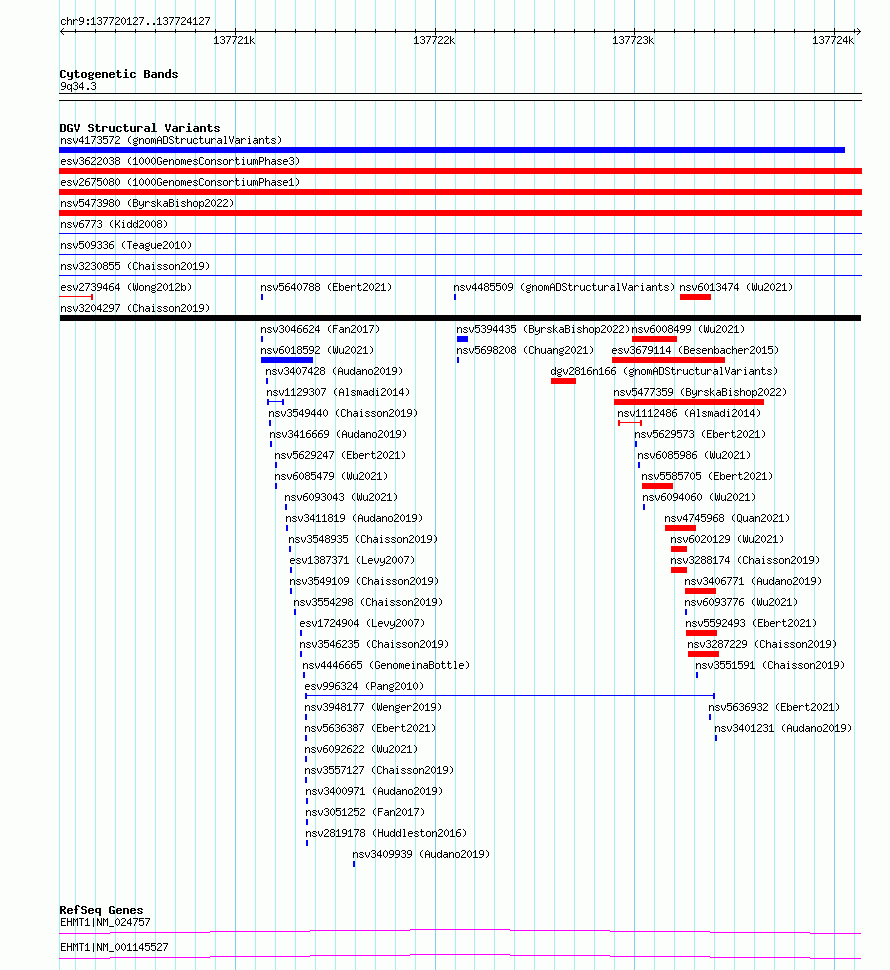The width and height of the screenshot is (890, 970).
Task: Open esv996324 Pang2010 variant
Action: pos(364,687)
